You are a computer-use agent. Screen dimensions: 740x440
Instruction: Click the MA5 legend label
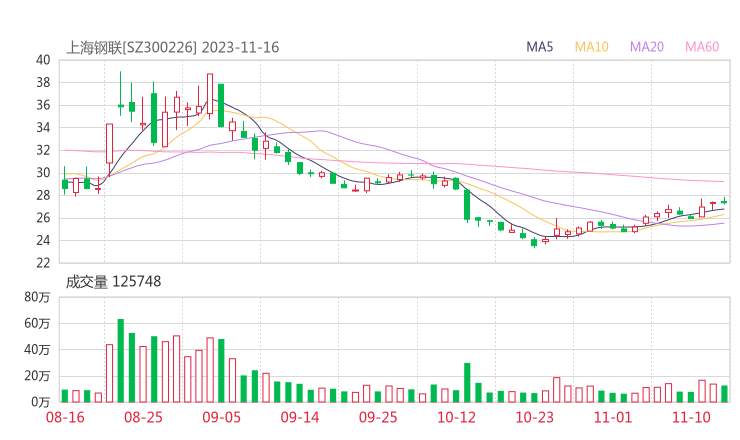(539, 47)
